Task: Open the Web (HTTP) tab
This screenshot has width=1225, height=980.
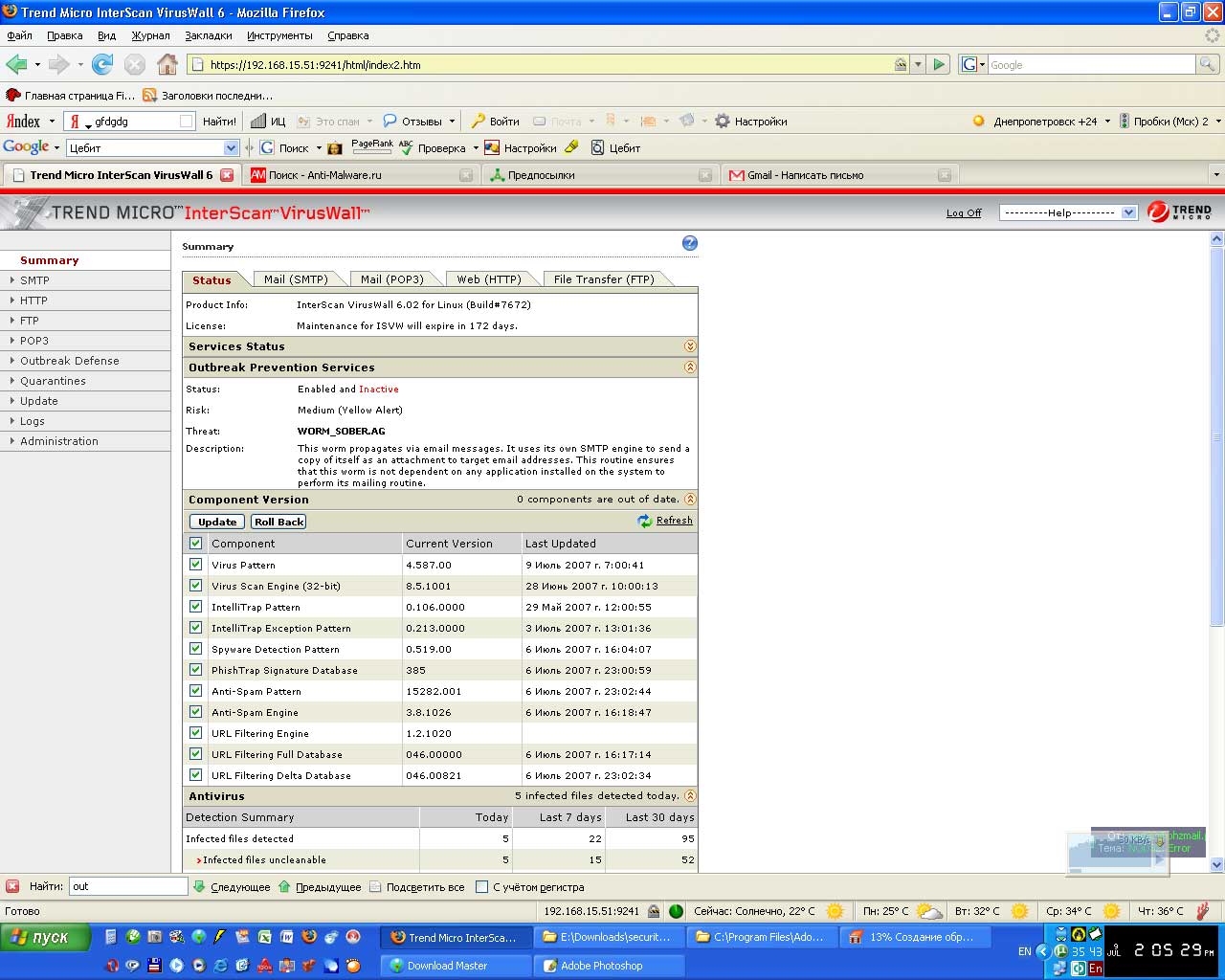Action: [489, 279]
